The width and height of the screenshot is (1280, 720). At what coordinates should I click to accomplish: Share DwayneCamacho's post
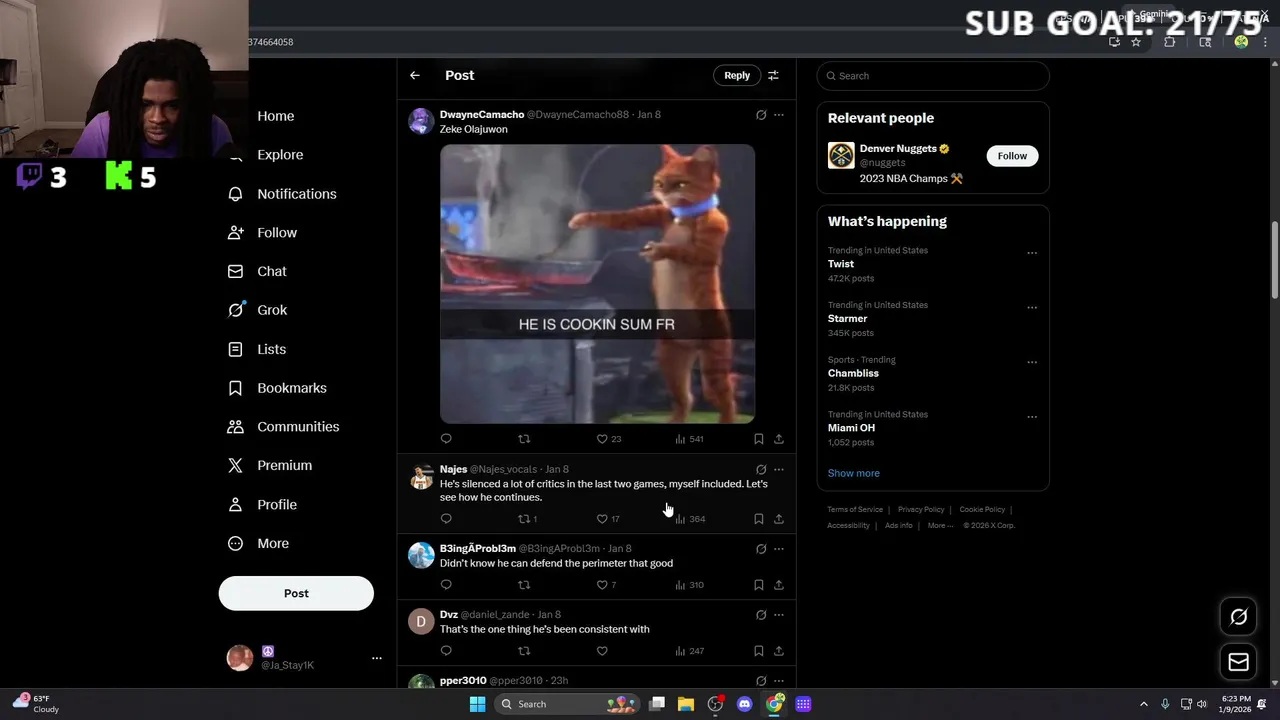tap(779, 439)
